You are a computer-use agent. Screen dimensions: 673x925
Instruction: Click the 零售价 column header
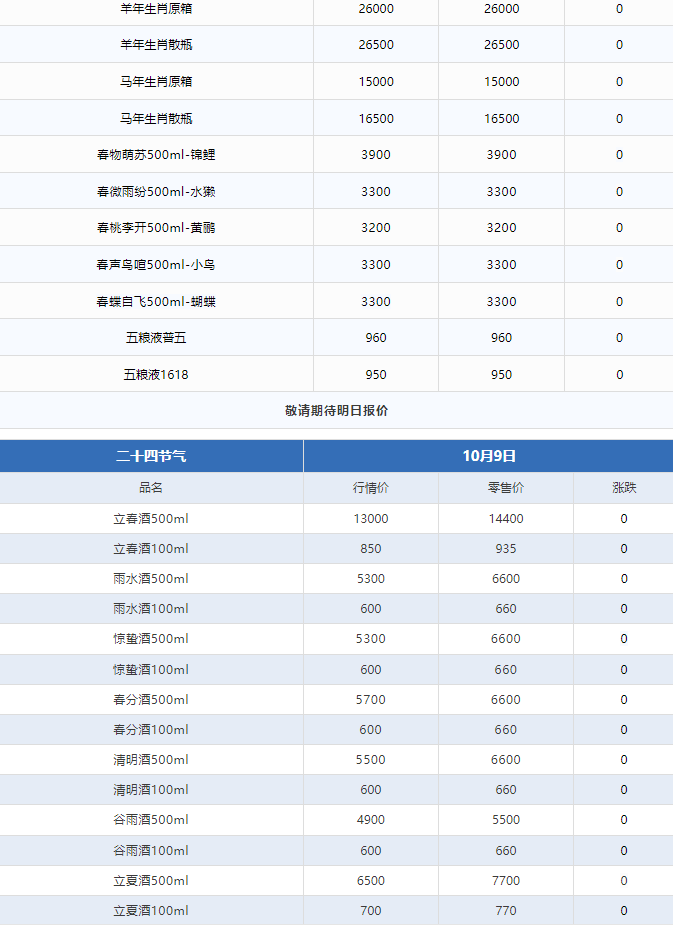506,488
